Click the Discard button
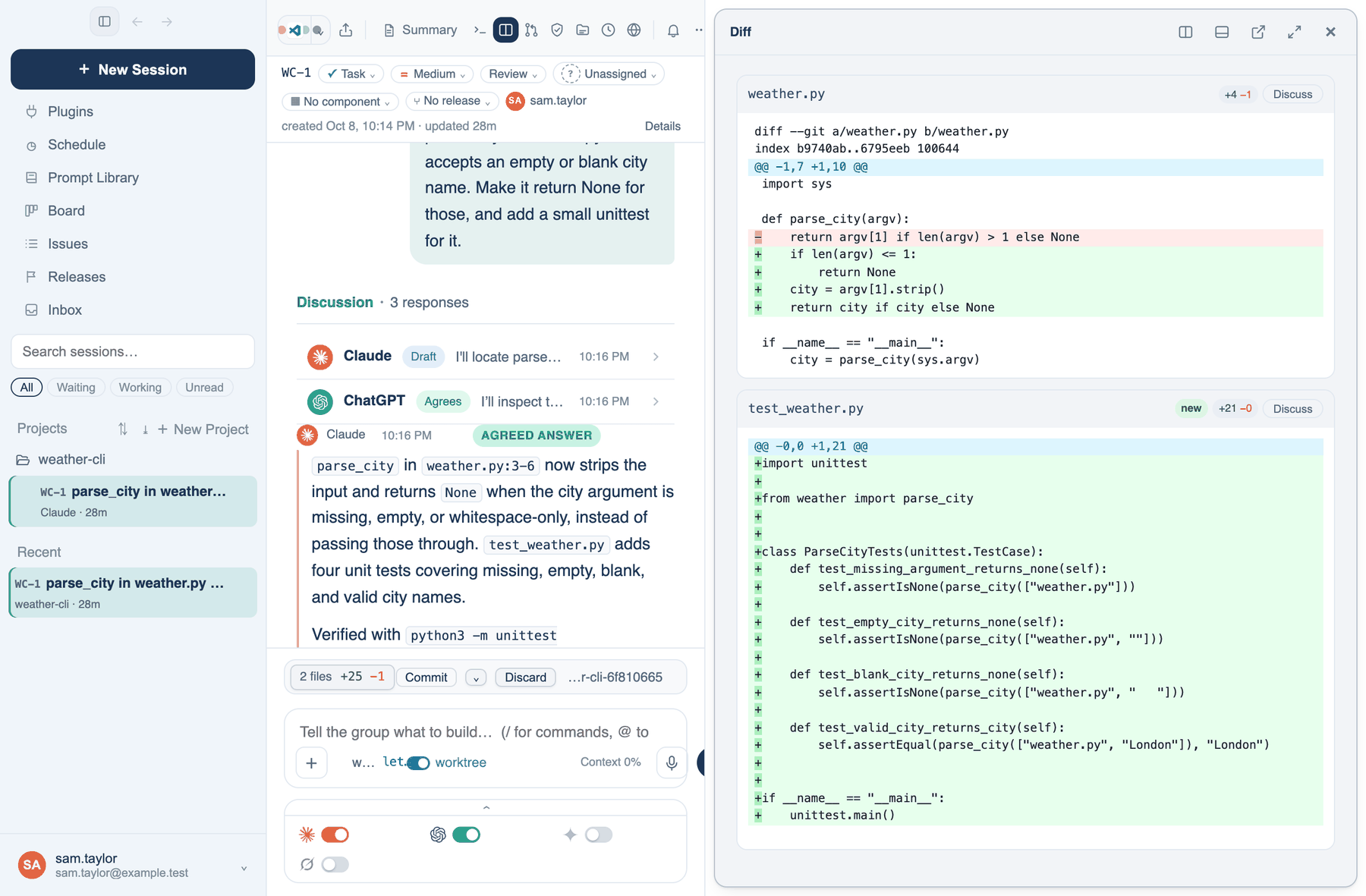Viewport: 1366px width, 896px height. [x=525, y=678]
